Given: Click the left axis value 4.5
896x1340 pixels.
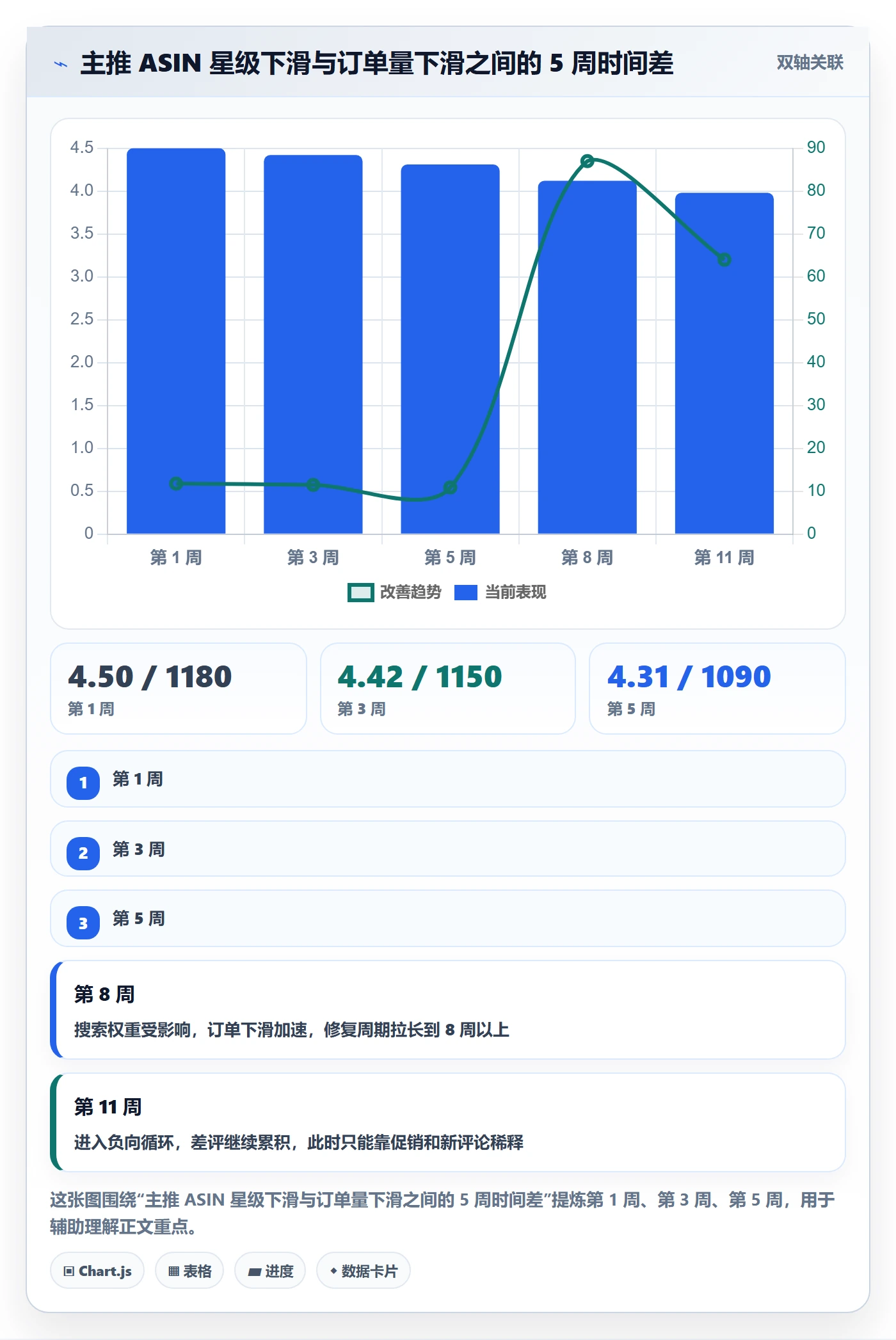Looking at the screenshot, I should click(82, 147).
